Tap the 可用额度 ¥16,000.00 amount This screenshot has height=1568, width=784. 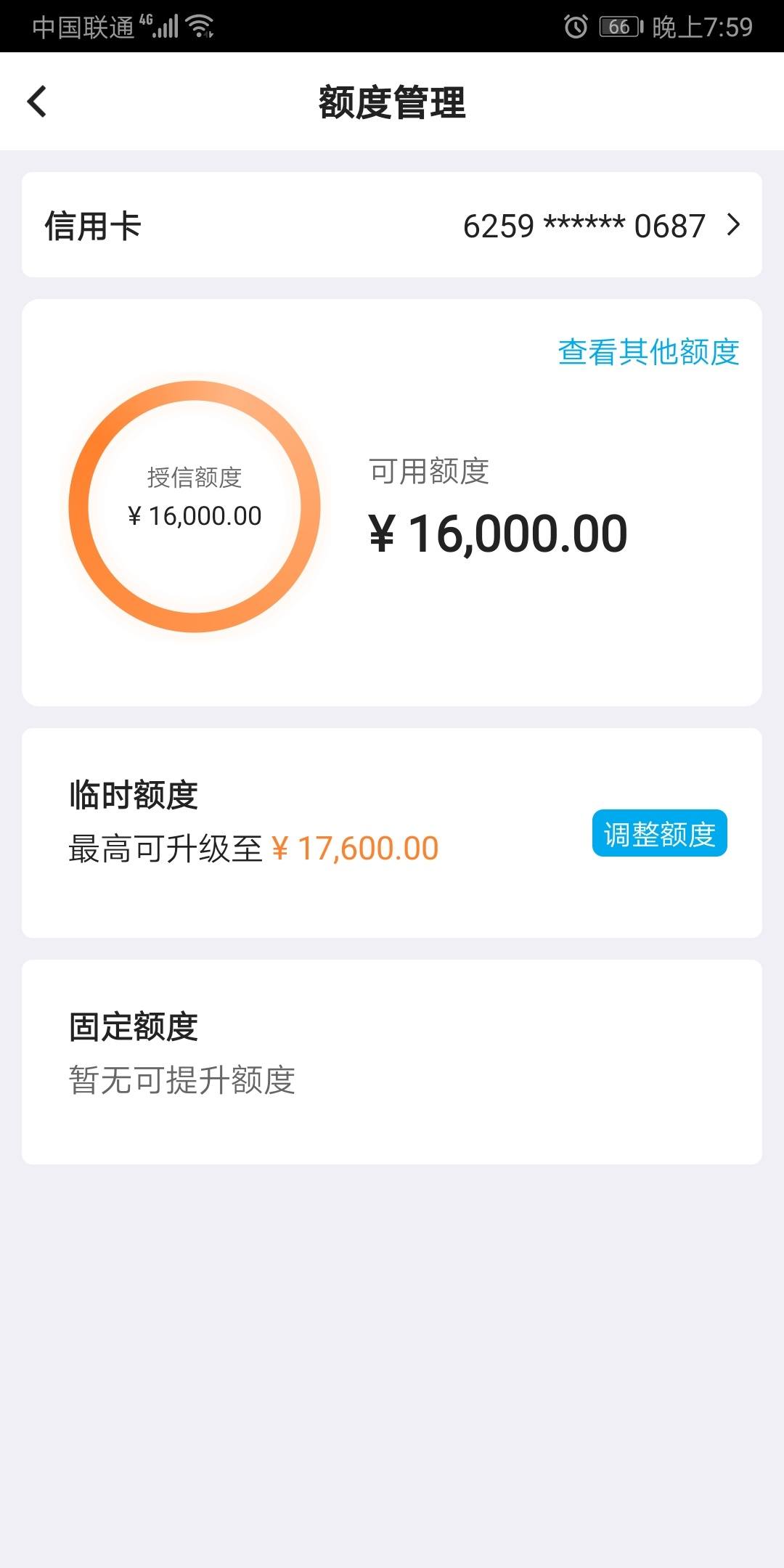tap(498, 534)
